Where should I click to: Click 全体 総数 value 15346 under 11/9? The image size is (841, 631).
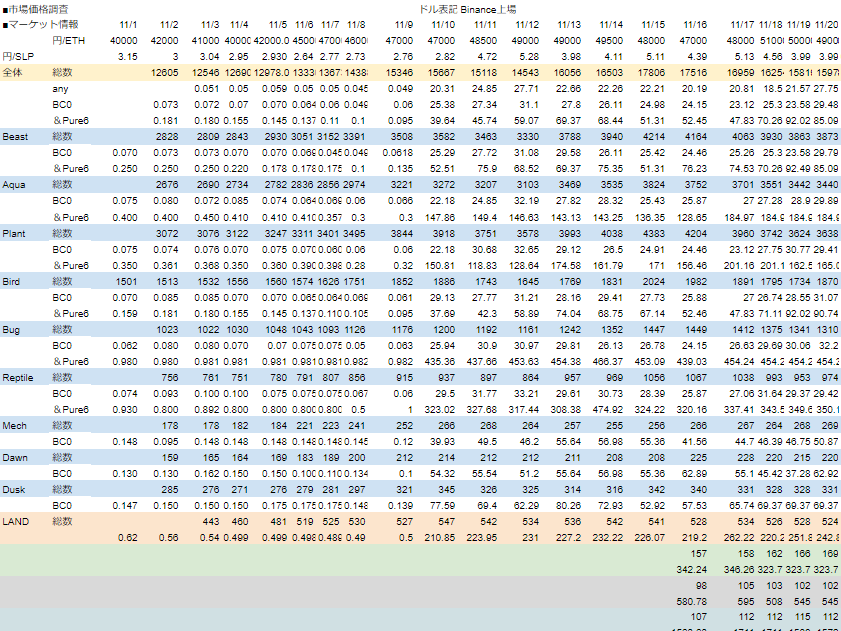point(399,73)
